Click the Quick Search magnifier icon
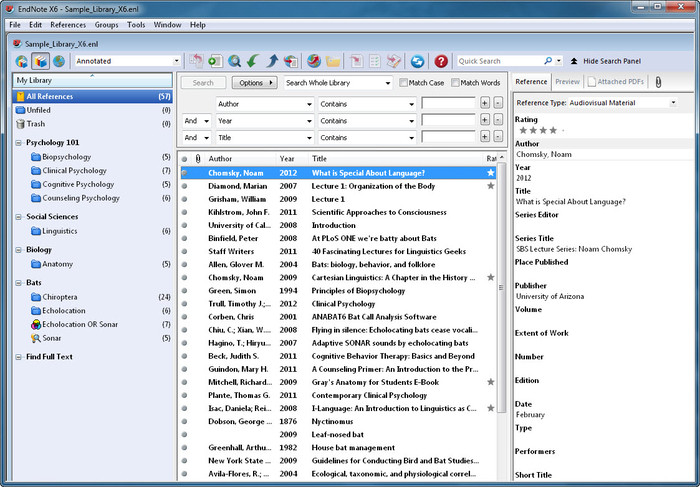The image size is (700, 487). (x=548, y=61)
